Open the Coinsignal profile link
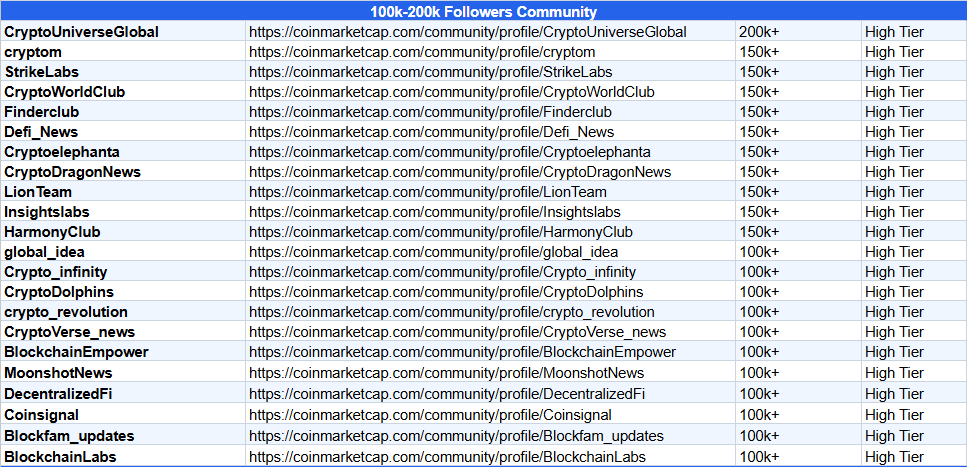967x467 pixels. coord(430,415)
